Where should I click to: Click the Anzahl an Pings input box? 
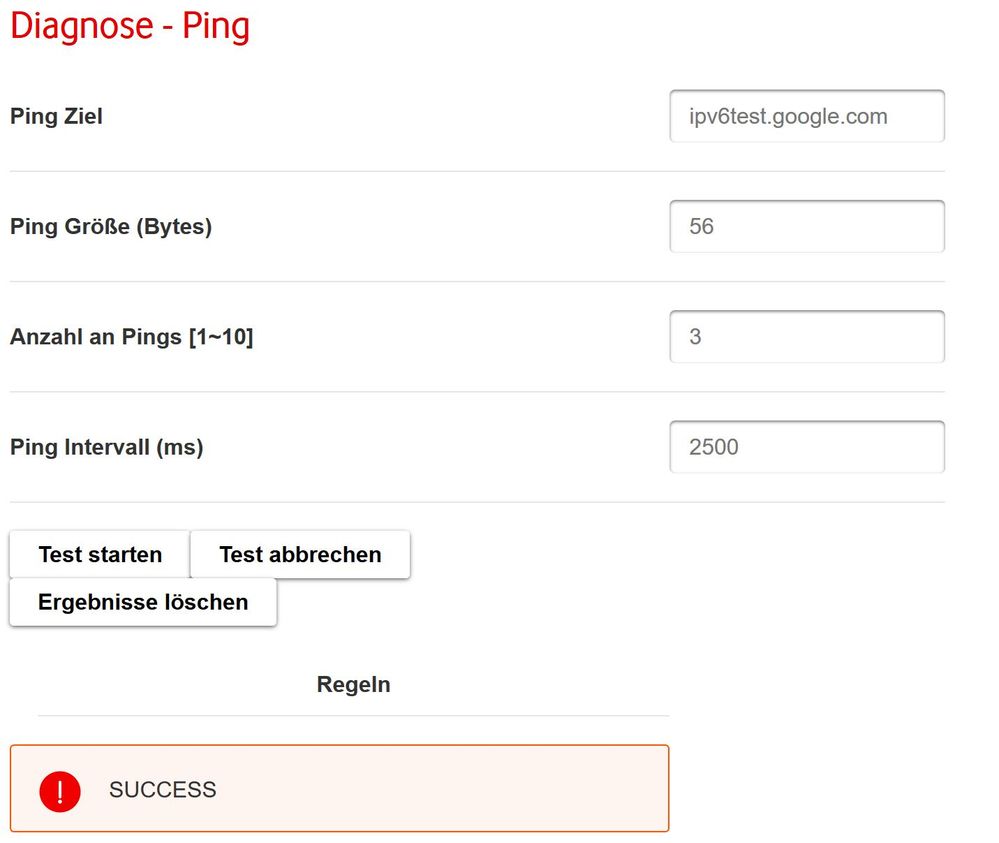806,337
